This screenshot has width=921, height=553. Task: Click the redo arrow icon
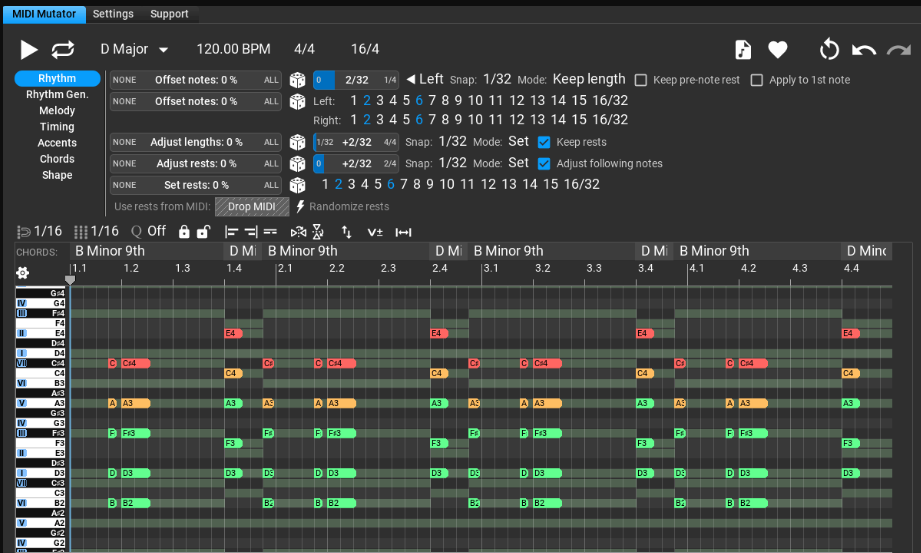899,51
